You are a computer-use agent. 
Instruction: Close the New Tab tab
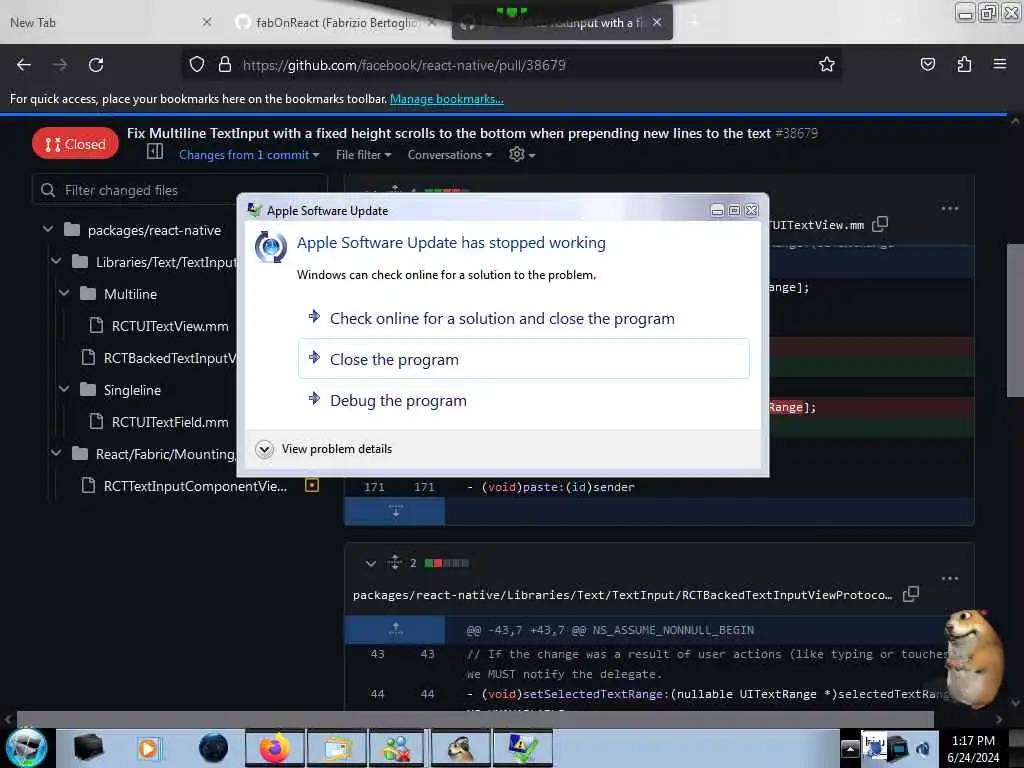(x=206, y=22)
